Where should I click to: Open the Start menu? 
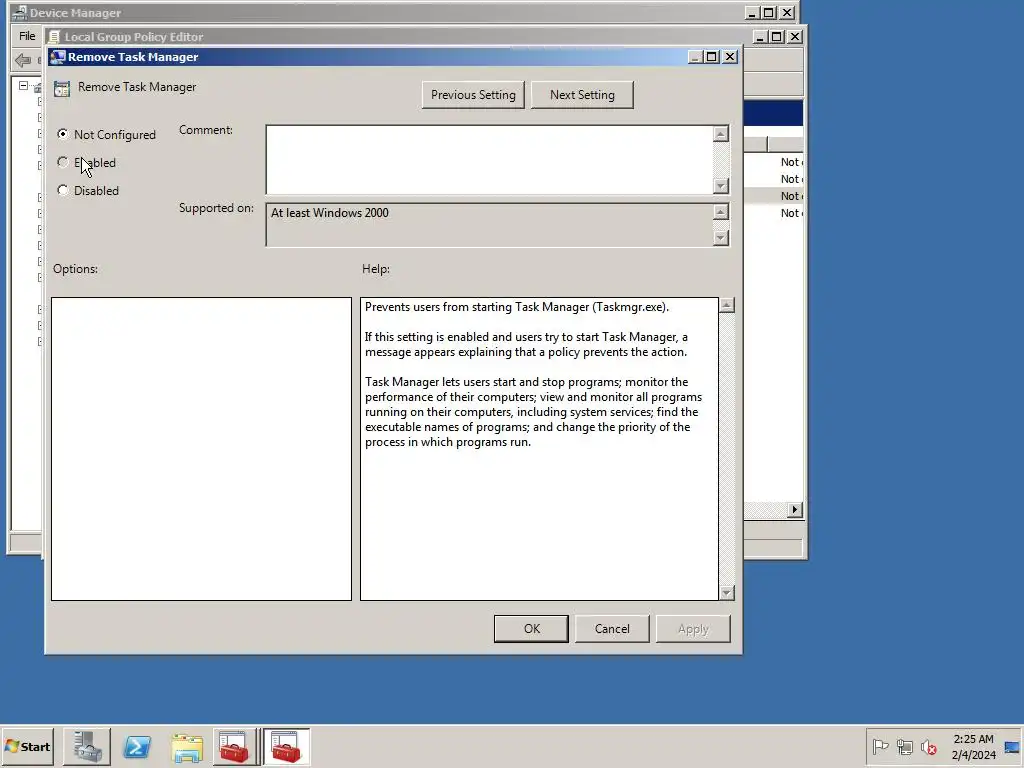(27, 746)
